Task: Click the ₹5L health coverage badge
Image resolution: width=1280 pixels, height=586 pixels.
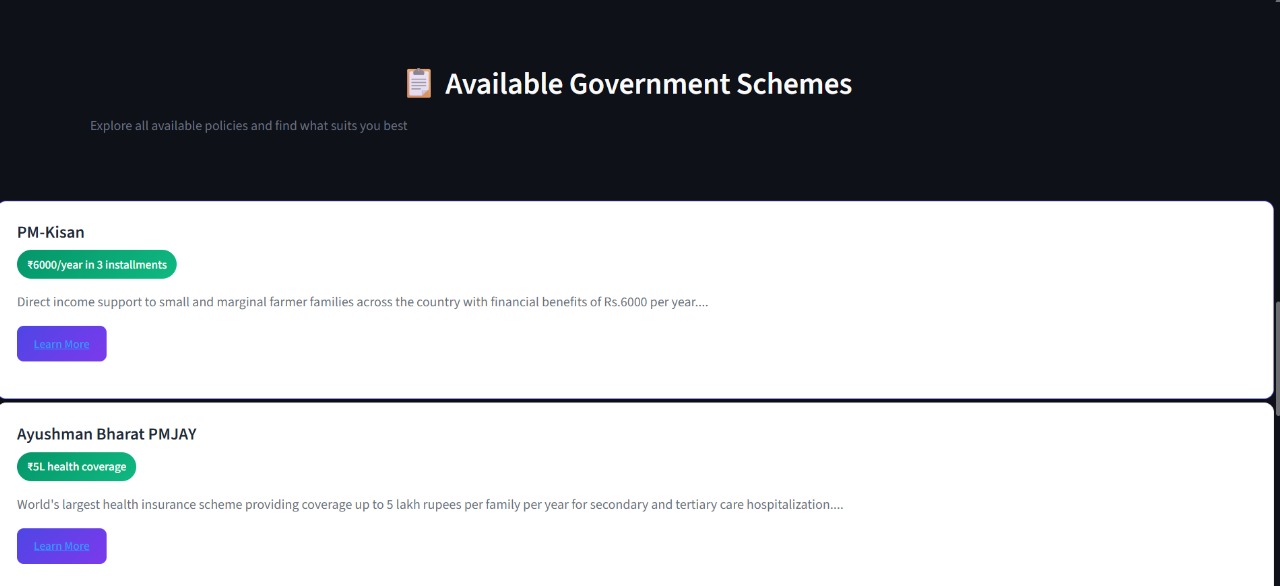Action: pyautogui.click(x=77, y=467)
